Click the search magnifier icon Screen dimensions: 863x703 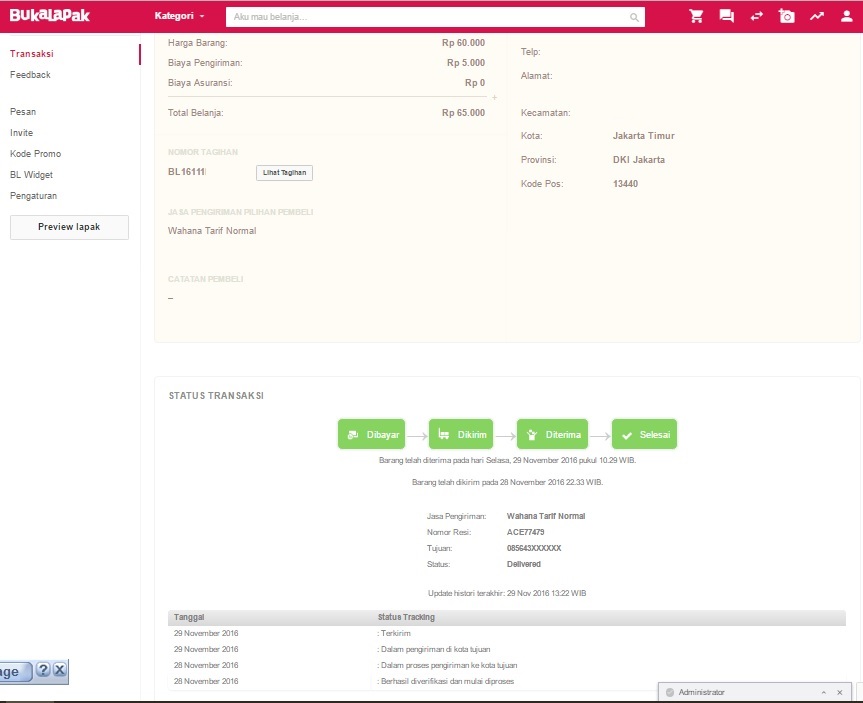(634, 17)
